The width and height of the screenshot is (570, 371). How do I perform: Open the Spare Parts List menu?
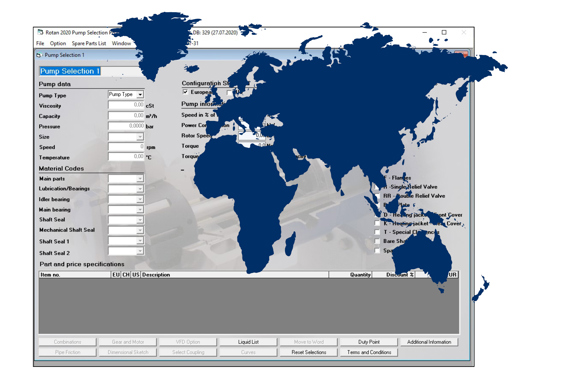pos(89,43)
